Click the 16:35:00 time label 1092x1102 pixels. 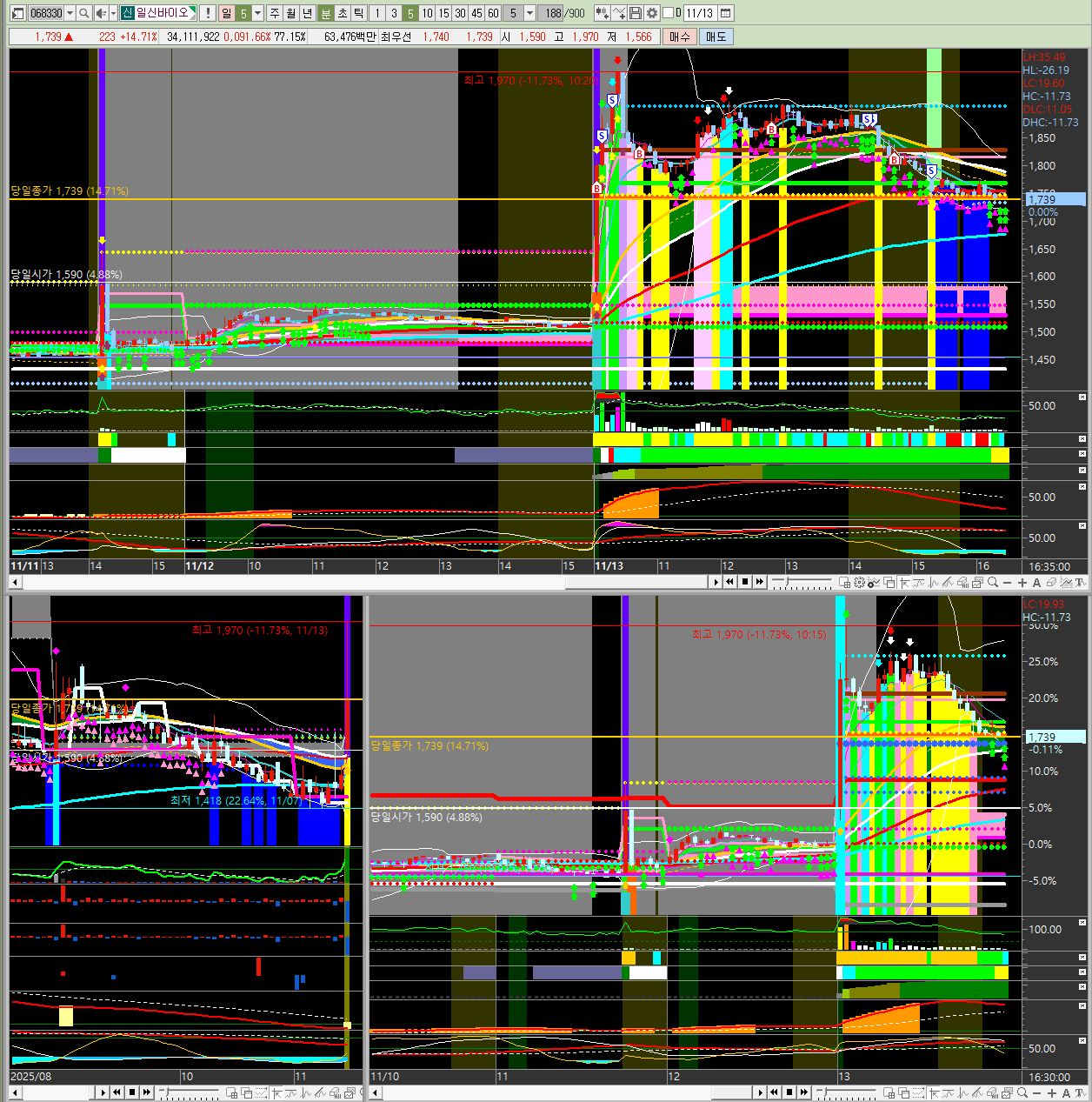point(1049,565)
